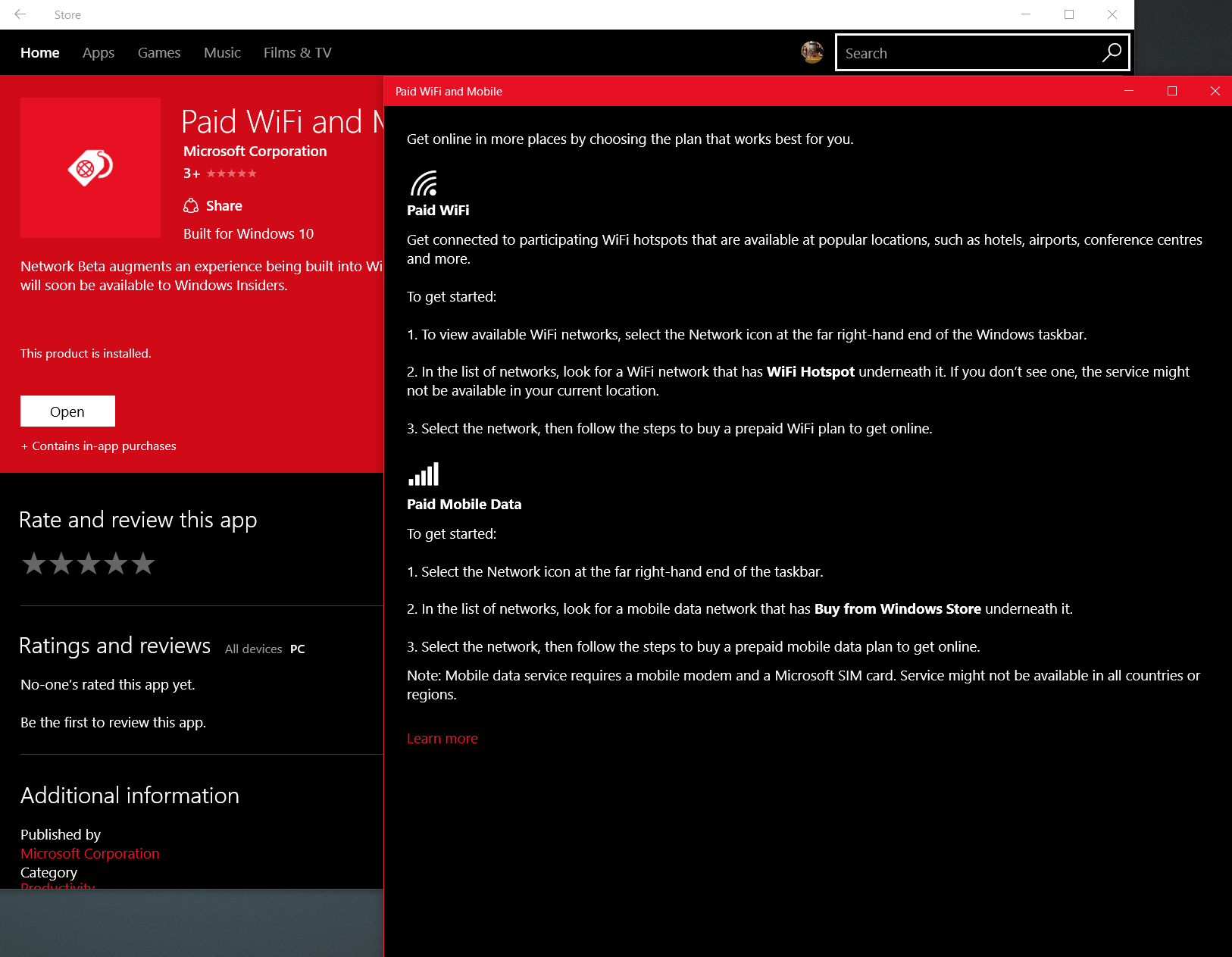Viewport: 1232px width, 957px height.
Task: Click 'Be the first to review this app.'
Action: pyautogui.click(x=113, y=722)
